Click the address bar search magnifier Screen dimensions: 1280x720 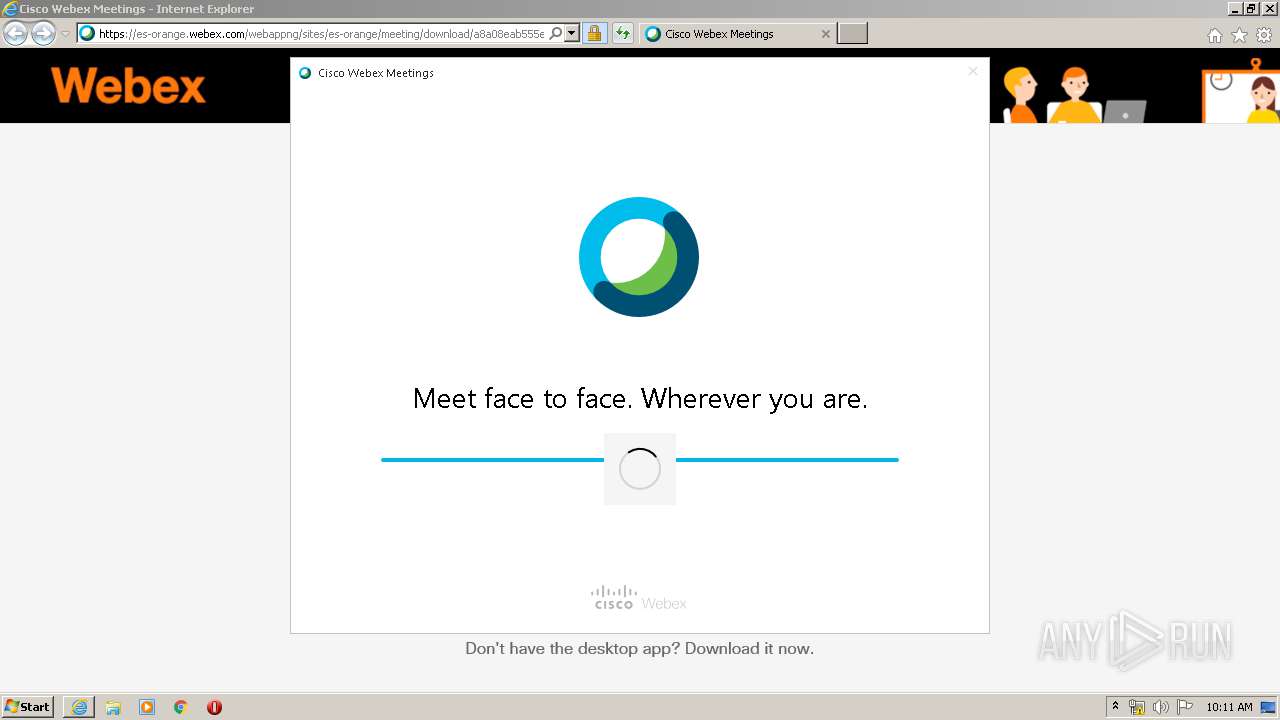[x=556, y=34]
